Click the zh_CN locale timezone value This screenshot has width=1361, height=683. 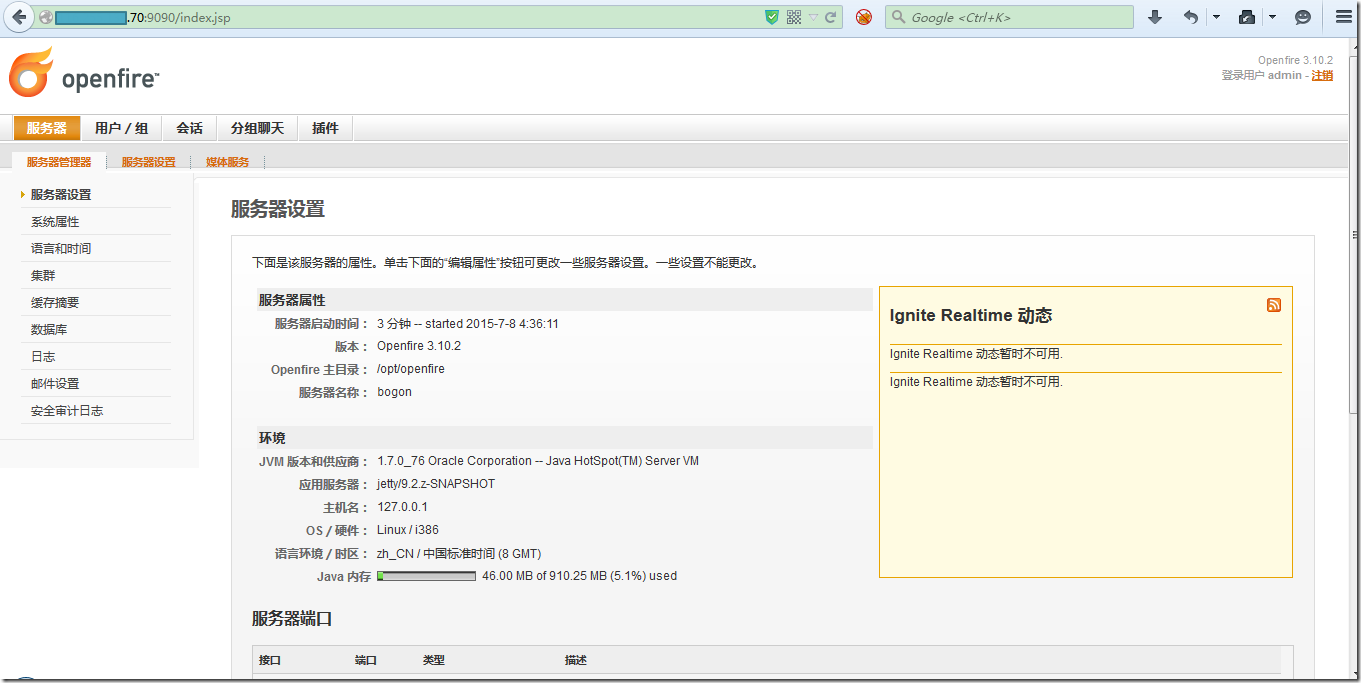459,554
